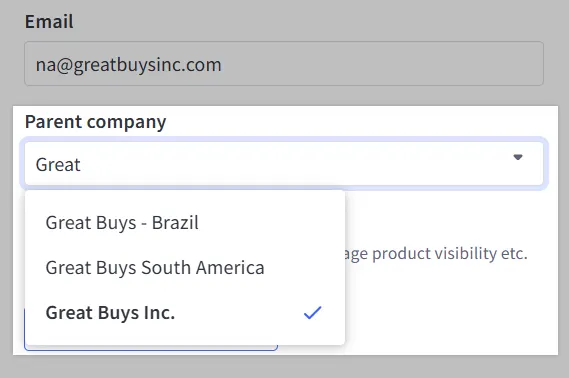Click the Email field label

pos(49,21)
